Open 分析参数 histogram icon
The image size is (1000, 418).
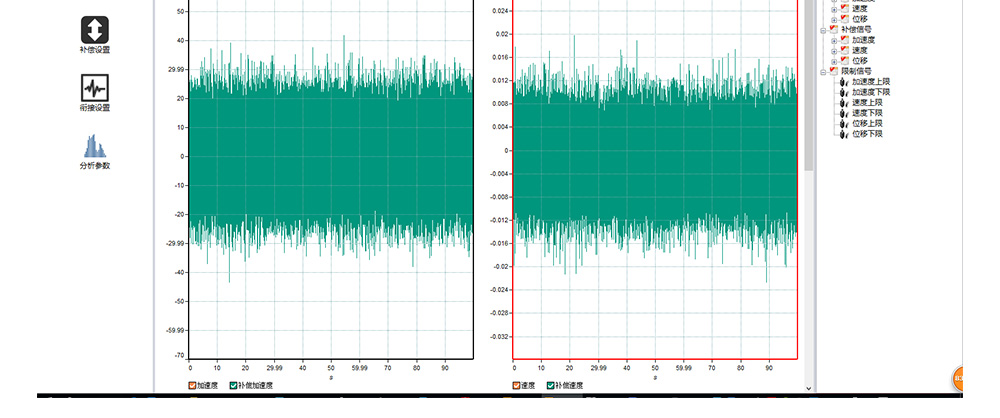pos(95,147)
